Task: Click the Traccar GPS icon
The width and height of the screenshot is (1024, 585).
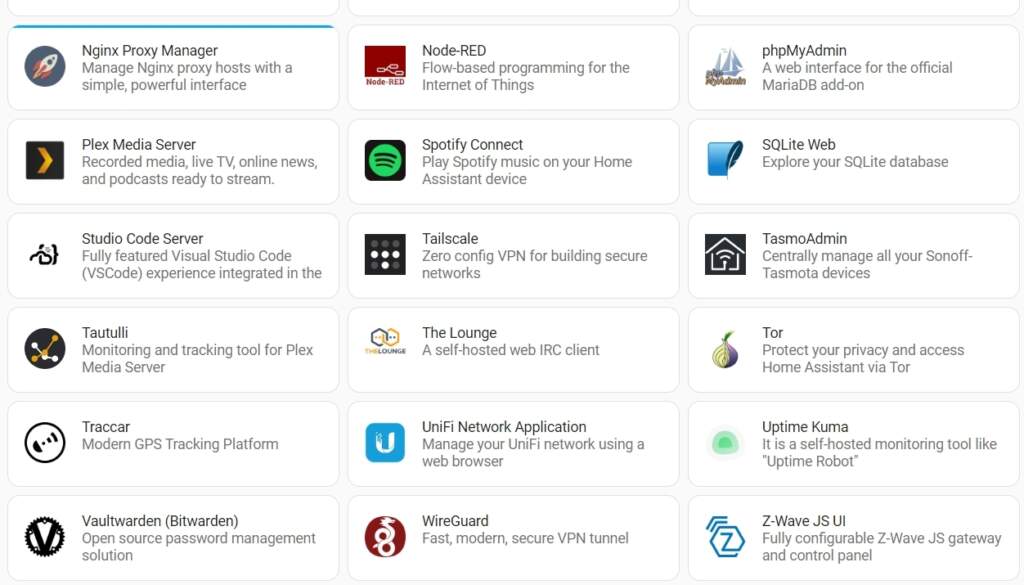Action: click(45, 443)
